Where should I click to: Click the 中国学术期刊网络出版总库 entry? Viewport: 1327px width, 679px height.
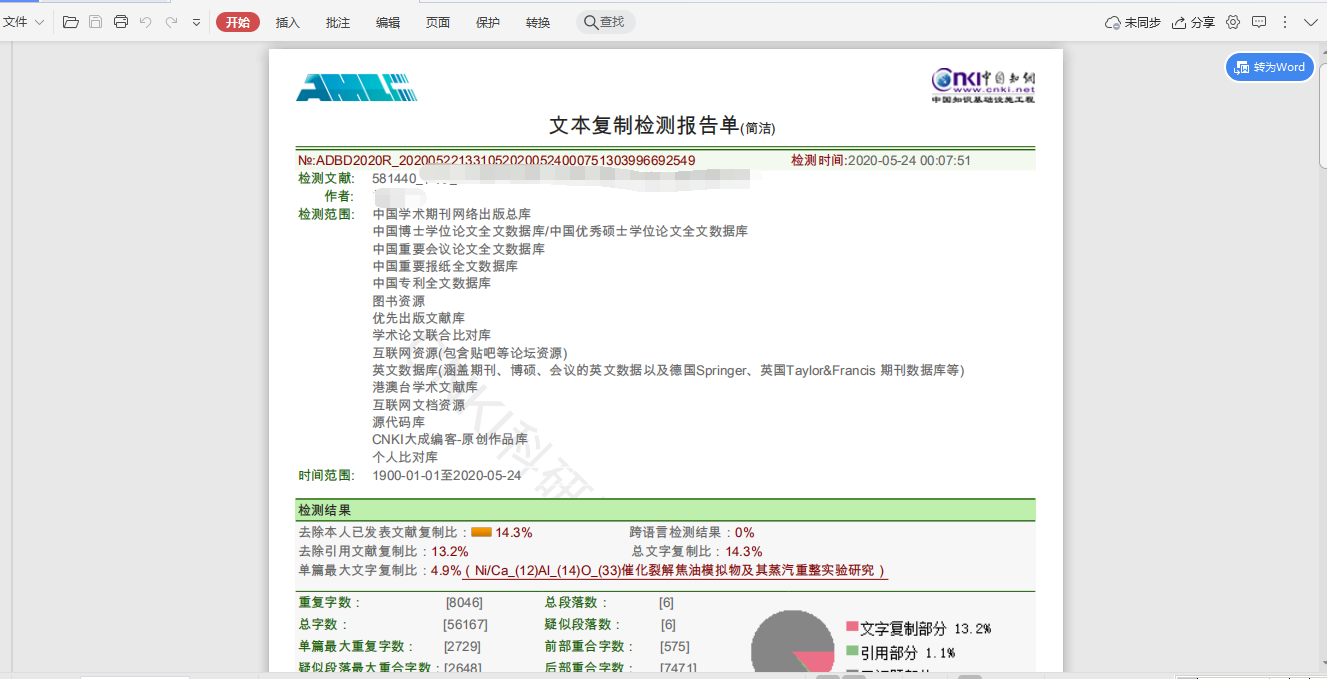[452, 214]
